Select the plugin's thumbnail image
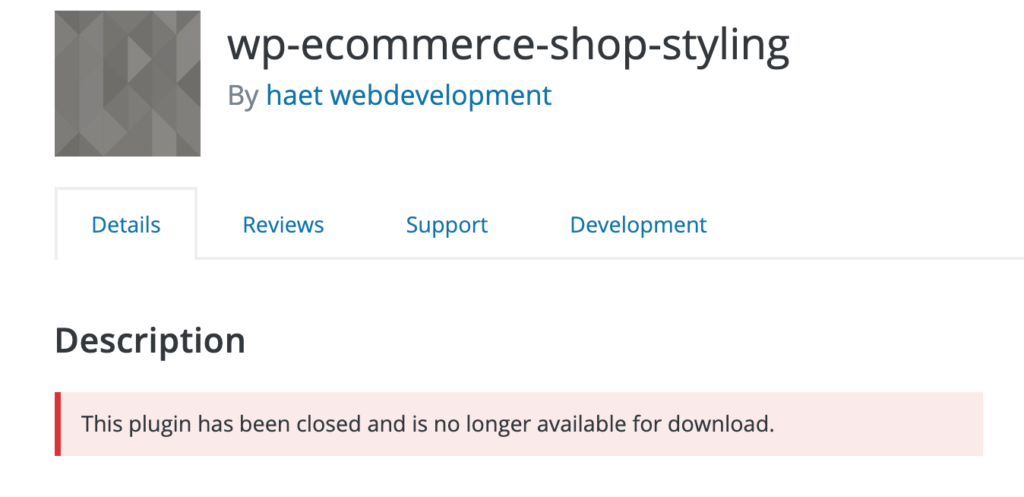This screenshot has height=497, width=1024. pos(127,84)
